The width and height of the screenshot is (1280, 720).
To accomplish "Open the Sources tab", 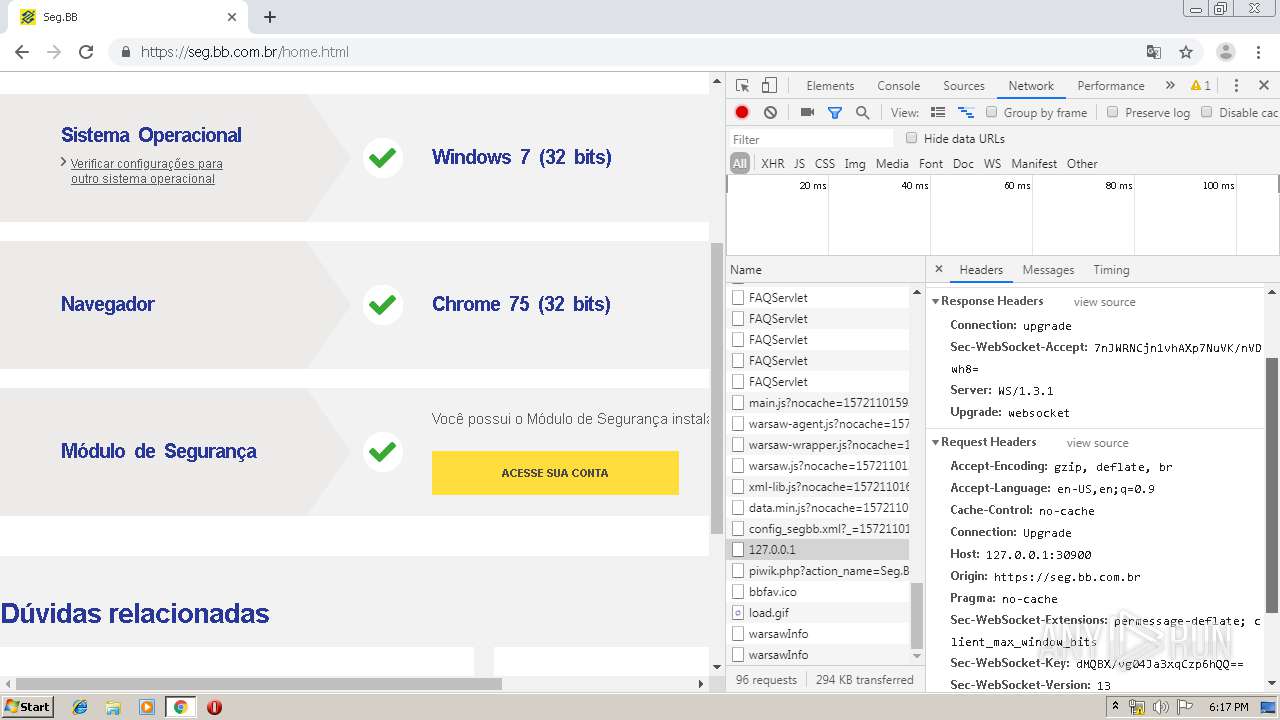I will (x=964, y=86).
